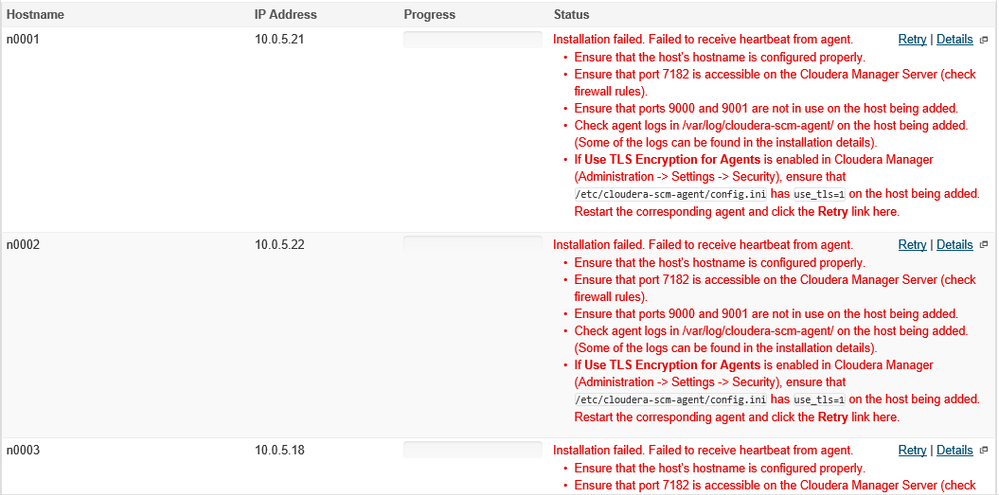View Details link for host n0001
This screenshot has height=495, width=999.
[x=954, y=40]
